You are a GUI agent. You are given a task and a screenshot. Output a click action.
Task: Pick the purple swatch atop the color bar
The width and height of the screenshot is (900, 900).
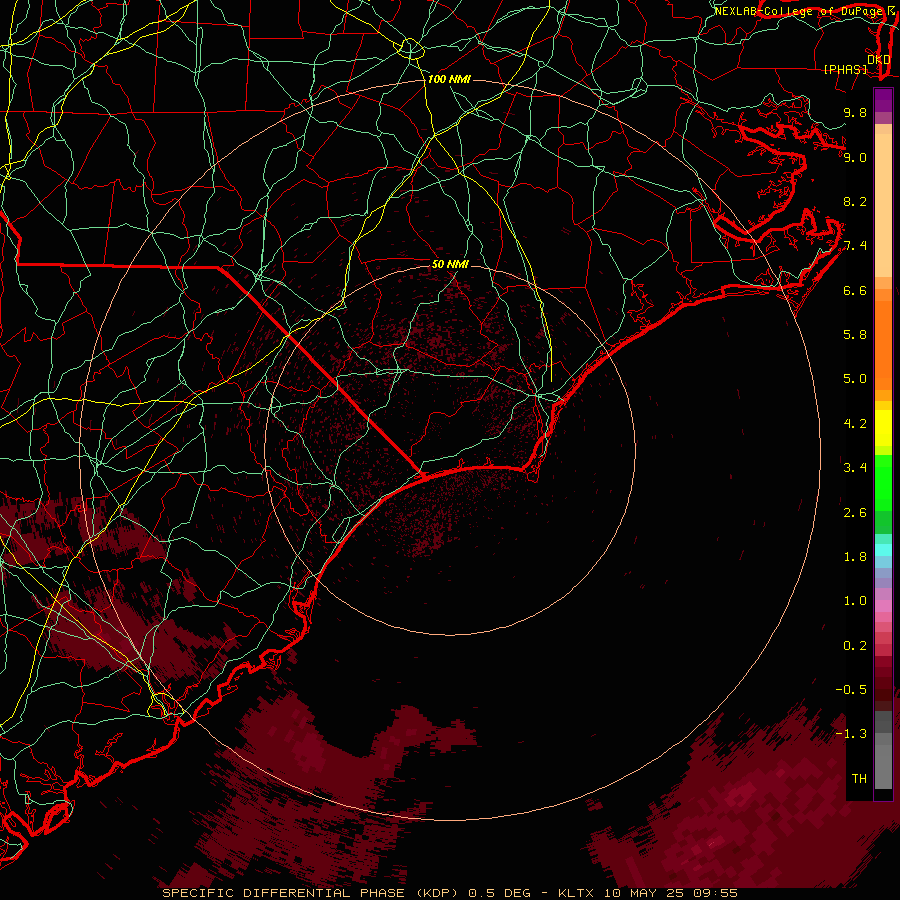point(883,100)
